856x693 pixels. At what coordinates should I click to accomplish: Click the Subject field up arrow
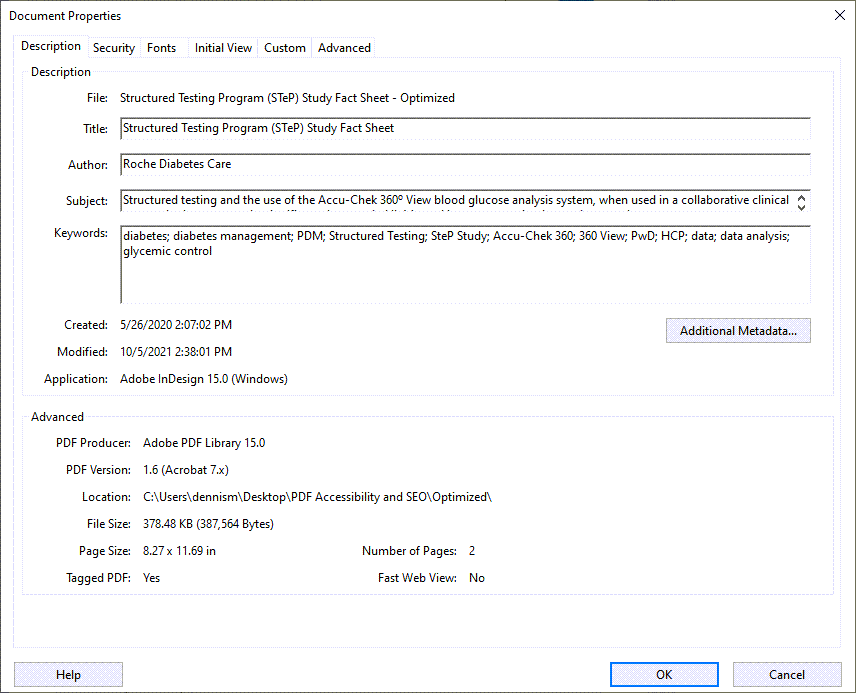(801, 197)
